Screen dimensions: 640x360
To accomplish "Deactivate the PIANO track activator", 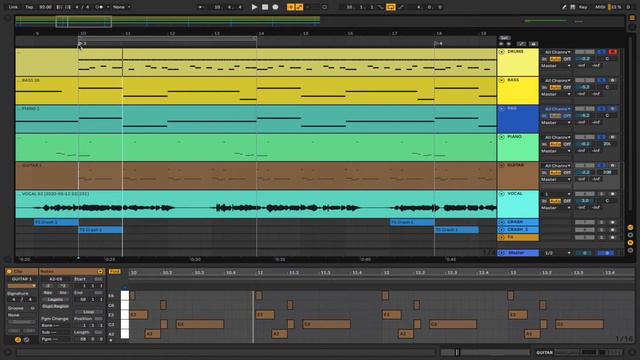I will click(x=584, y=137).
